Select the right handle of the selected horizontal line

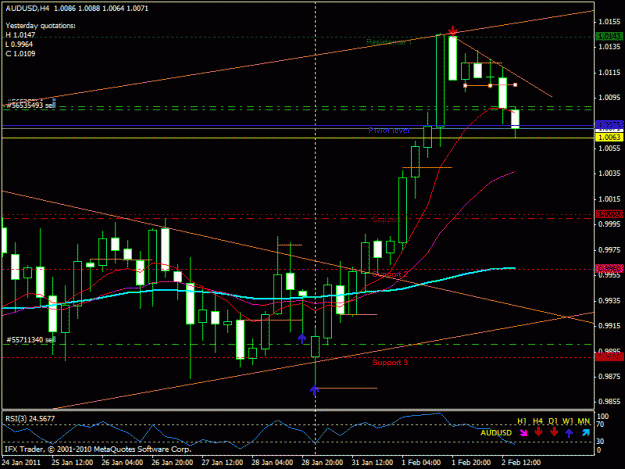pos(515,85)
